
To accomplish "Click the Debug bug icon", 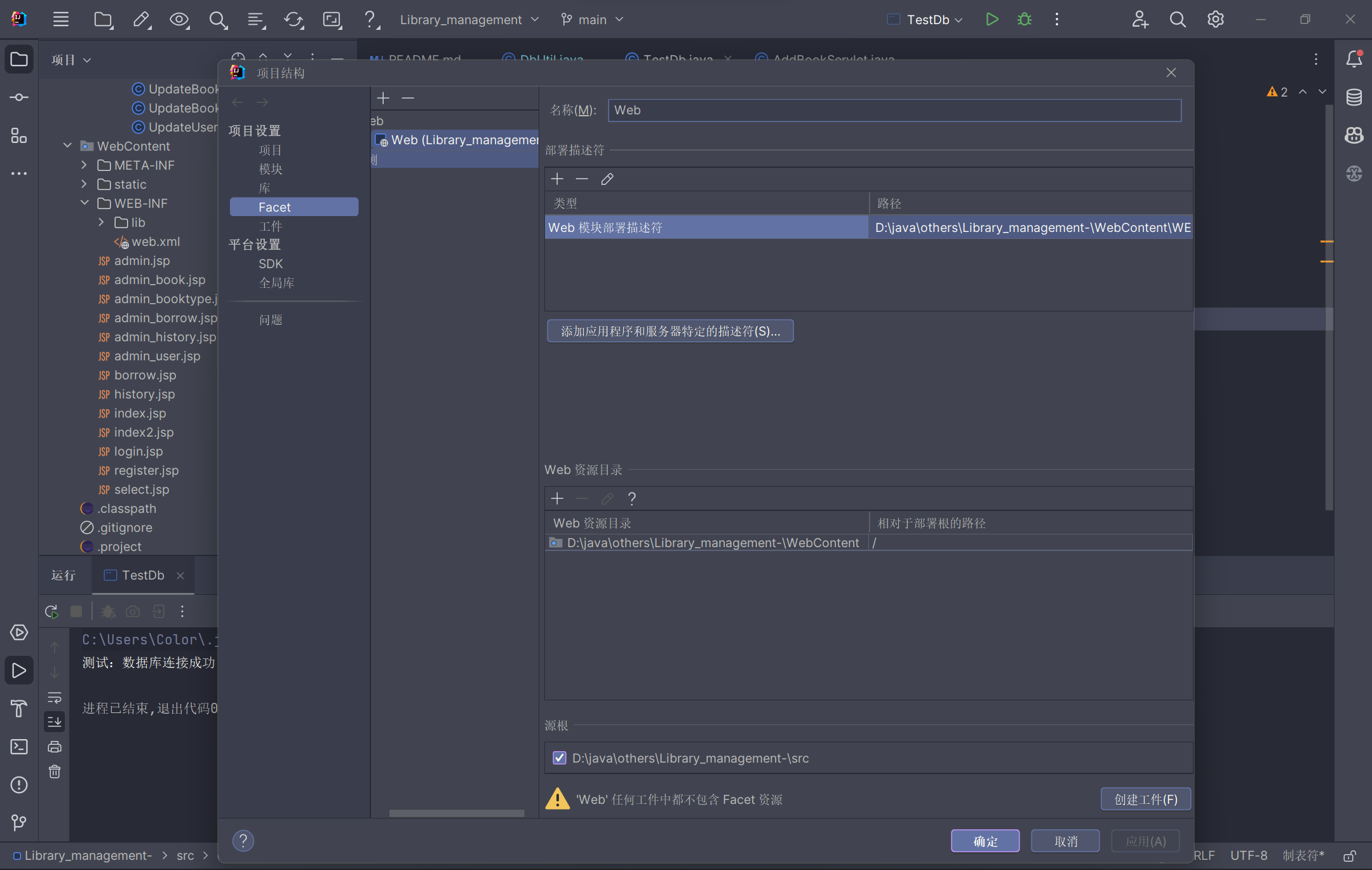I will [x=1025, y=19].
